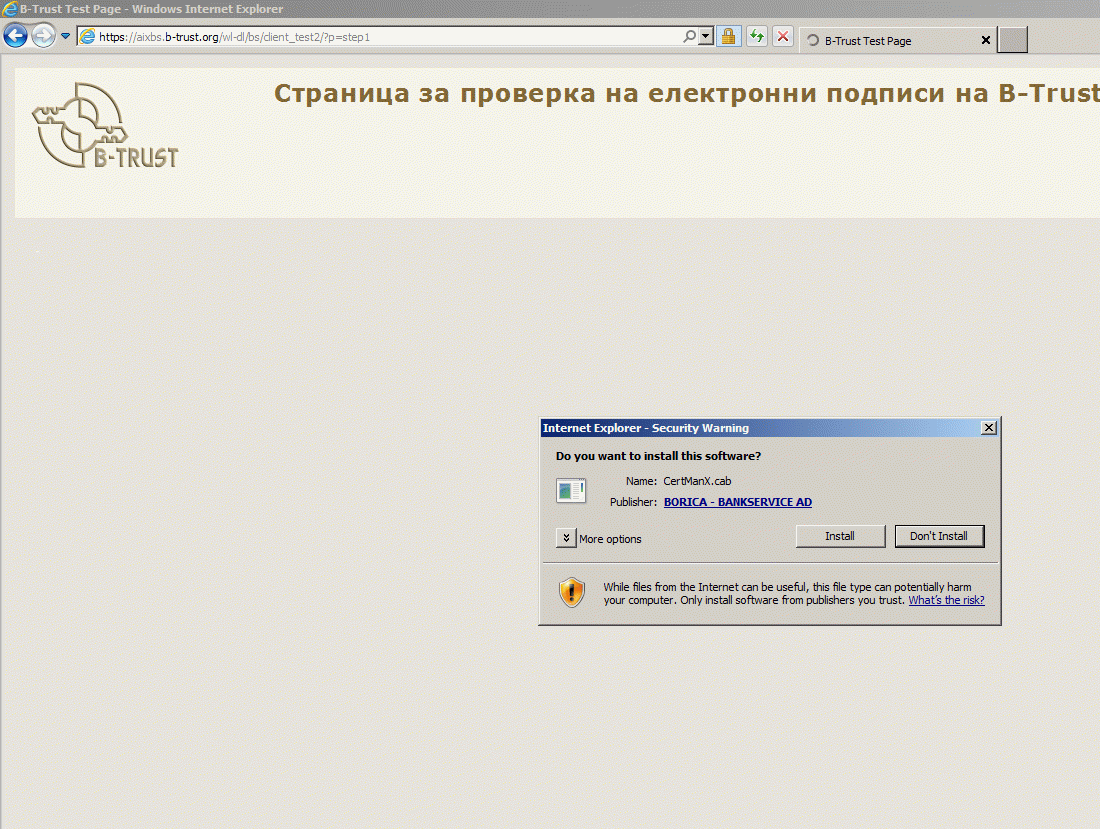Expand More options in the security dialog
Viewport: 1100px width, 829px height.
click(566, 538)
